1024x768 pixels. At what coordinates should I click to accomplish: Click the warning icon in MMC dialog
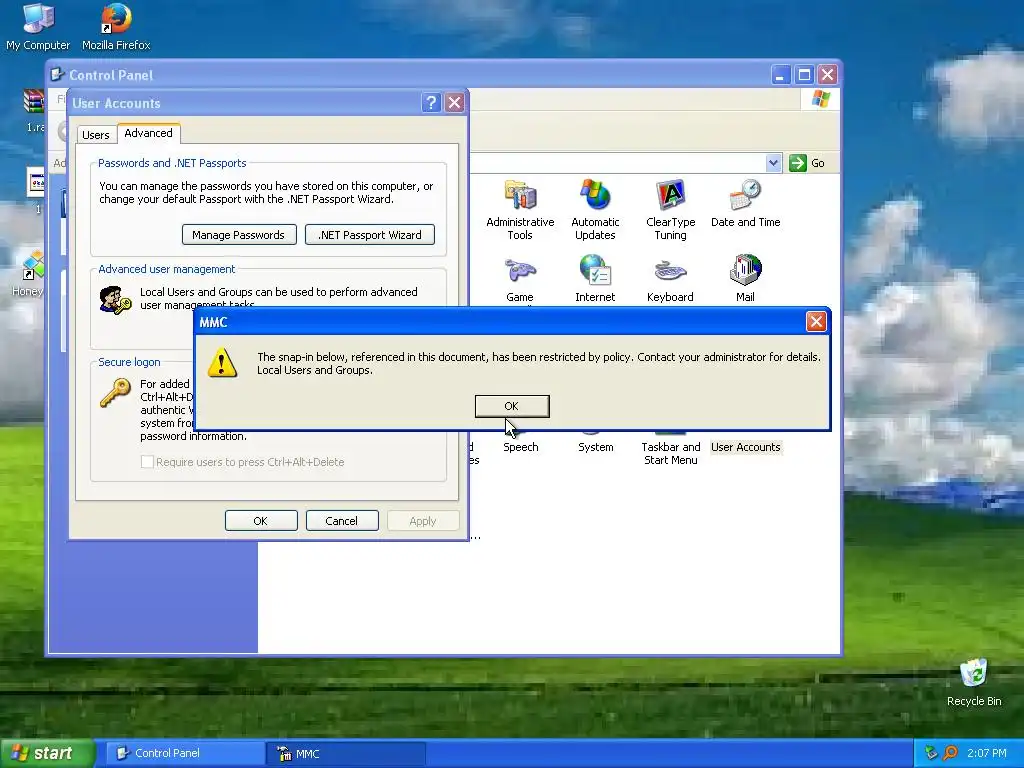pos(222,362)
